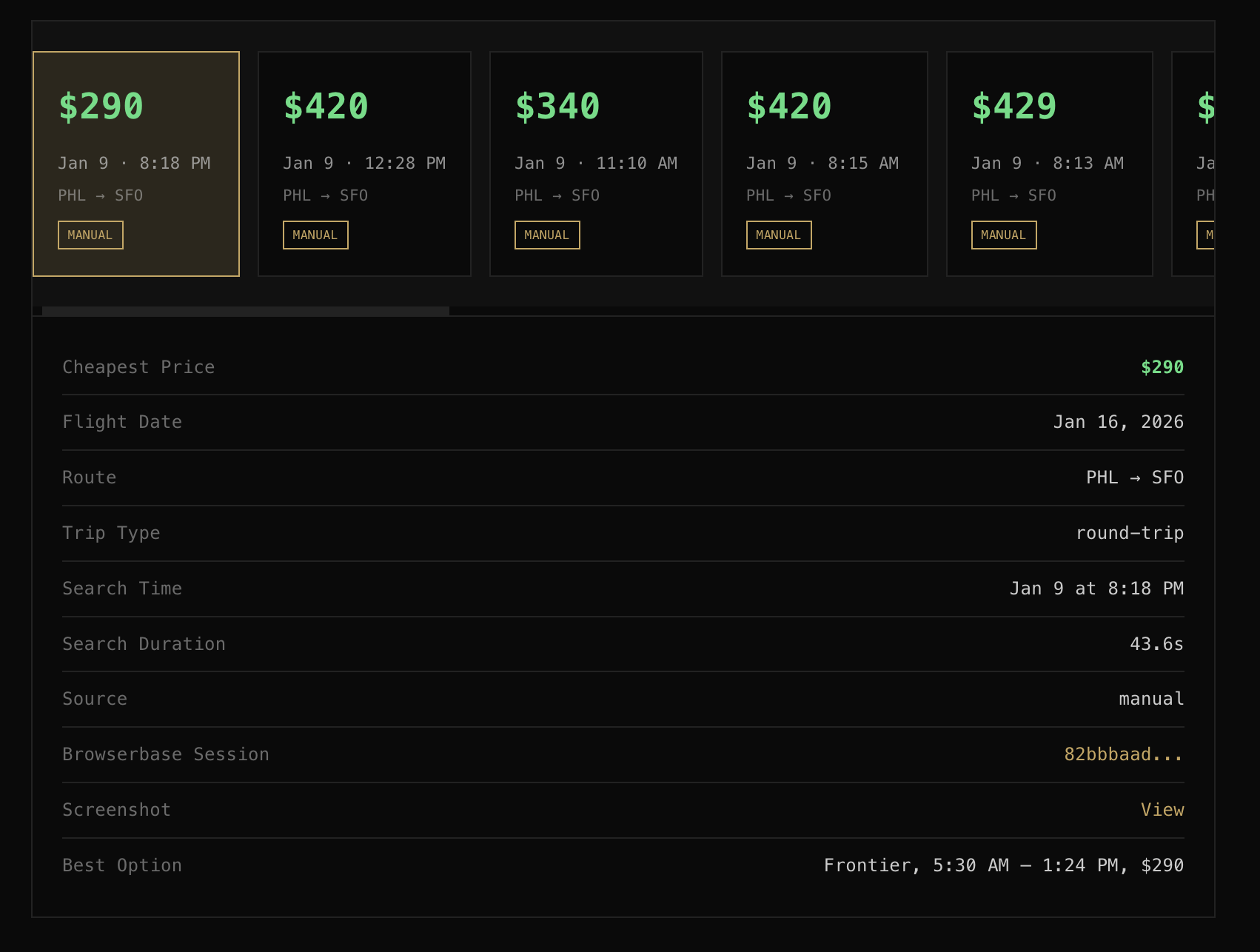Open Browserbase session link 82bbbaad...
Image resolution: width=1260 pixels, height=952 pixels.
click(1123, 754)
